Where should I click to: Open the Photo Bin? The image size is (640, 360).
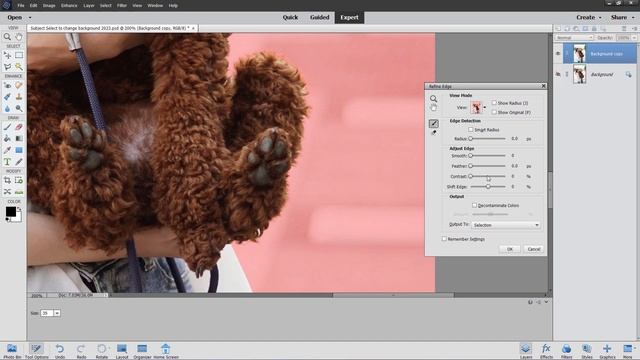pyautogui.click(x=12, y=351)
